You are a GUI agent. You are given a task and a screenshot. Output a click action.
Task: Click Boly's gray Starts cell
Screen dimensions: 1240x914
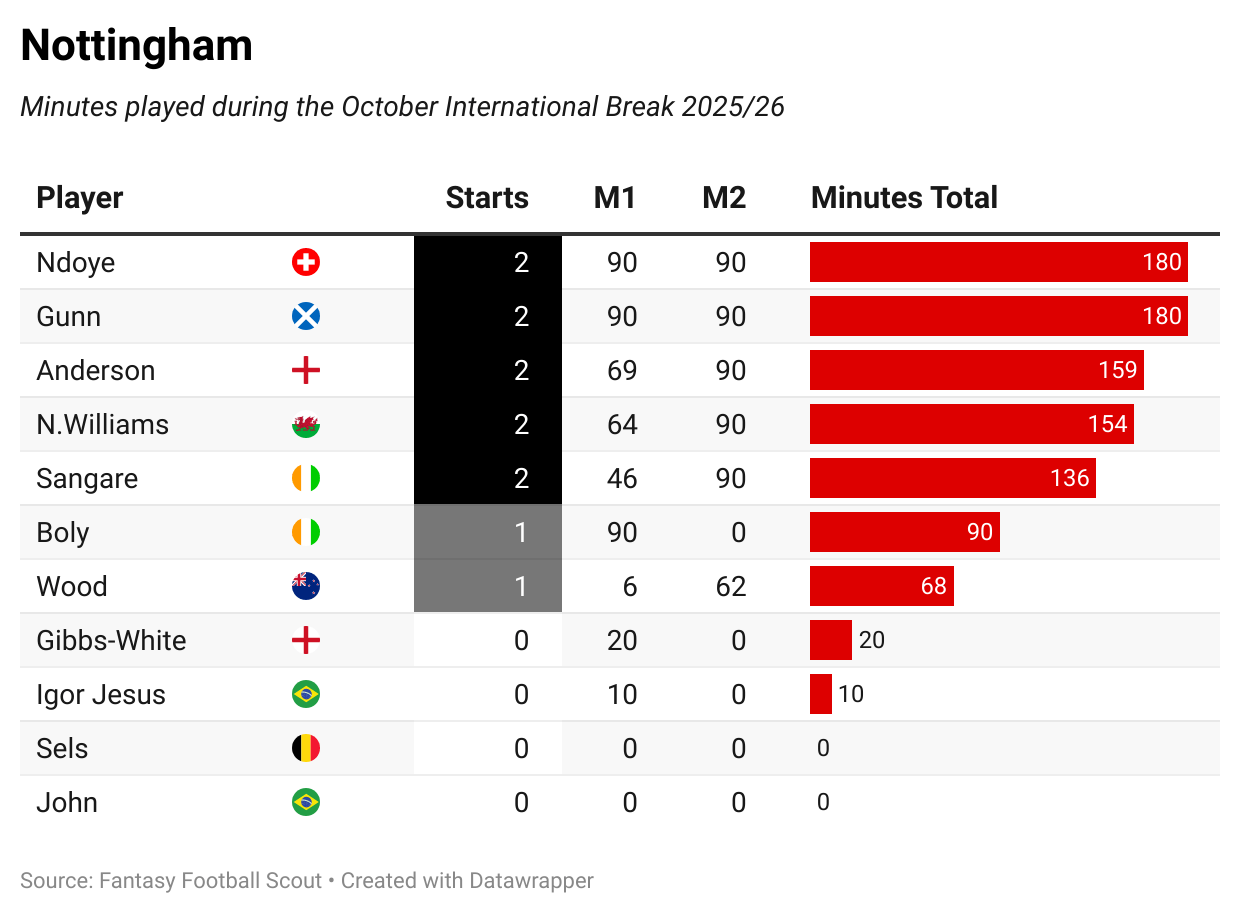(488, 533)
